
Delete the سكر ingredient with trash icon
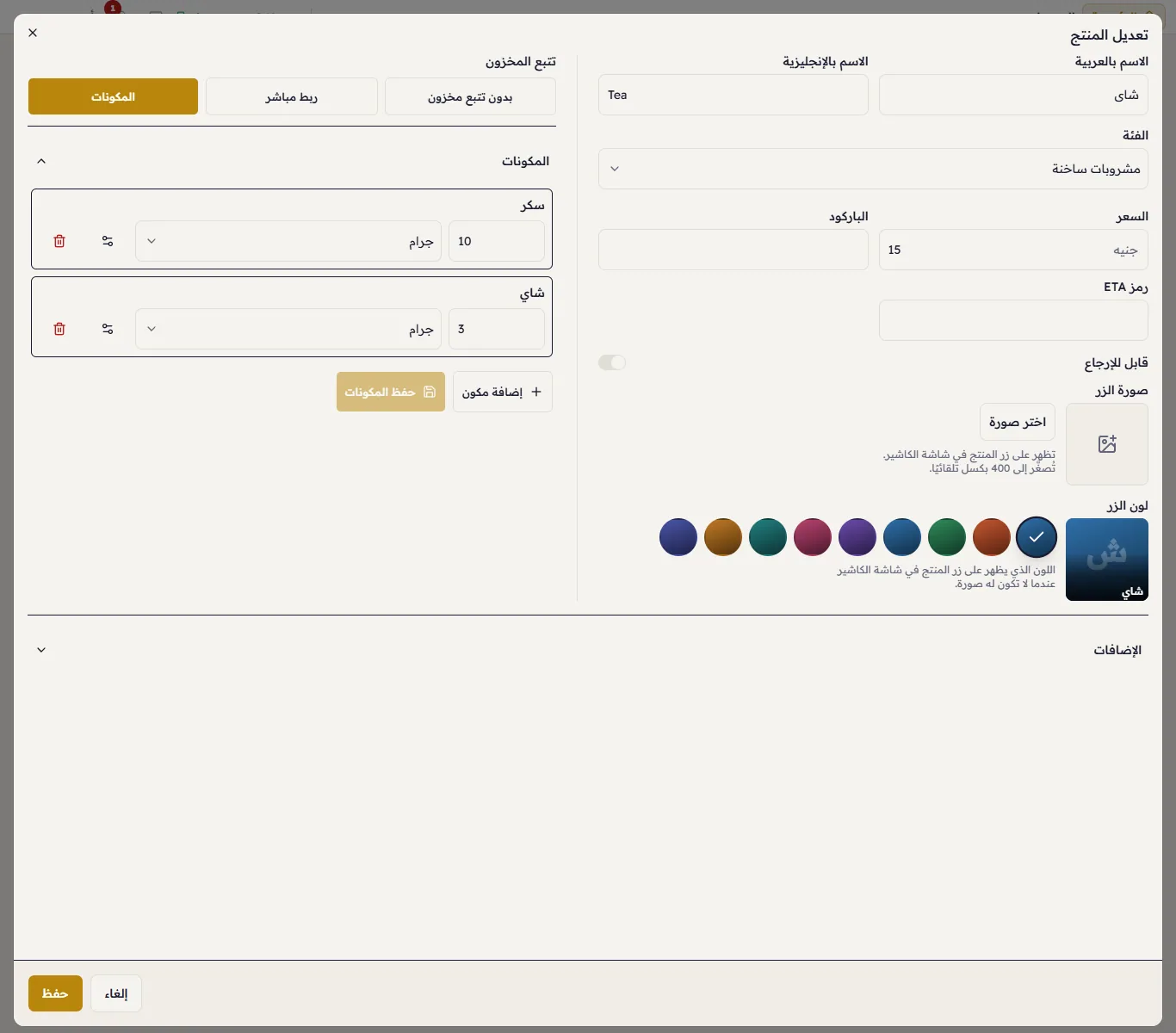coord(59,241)
